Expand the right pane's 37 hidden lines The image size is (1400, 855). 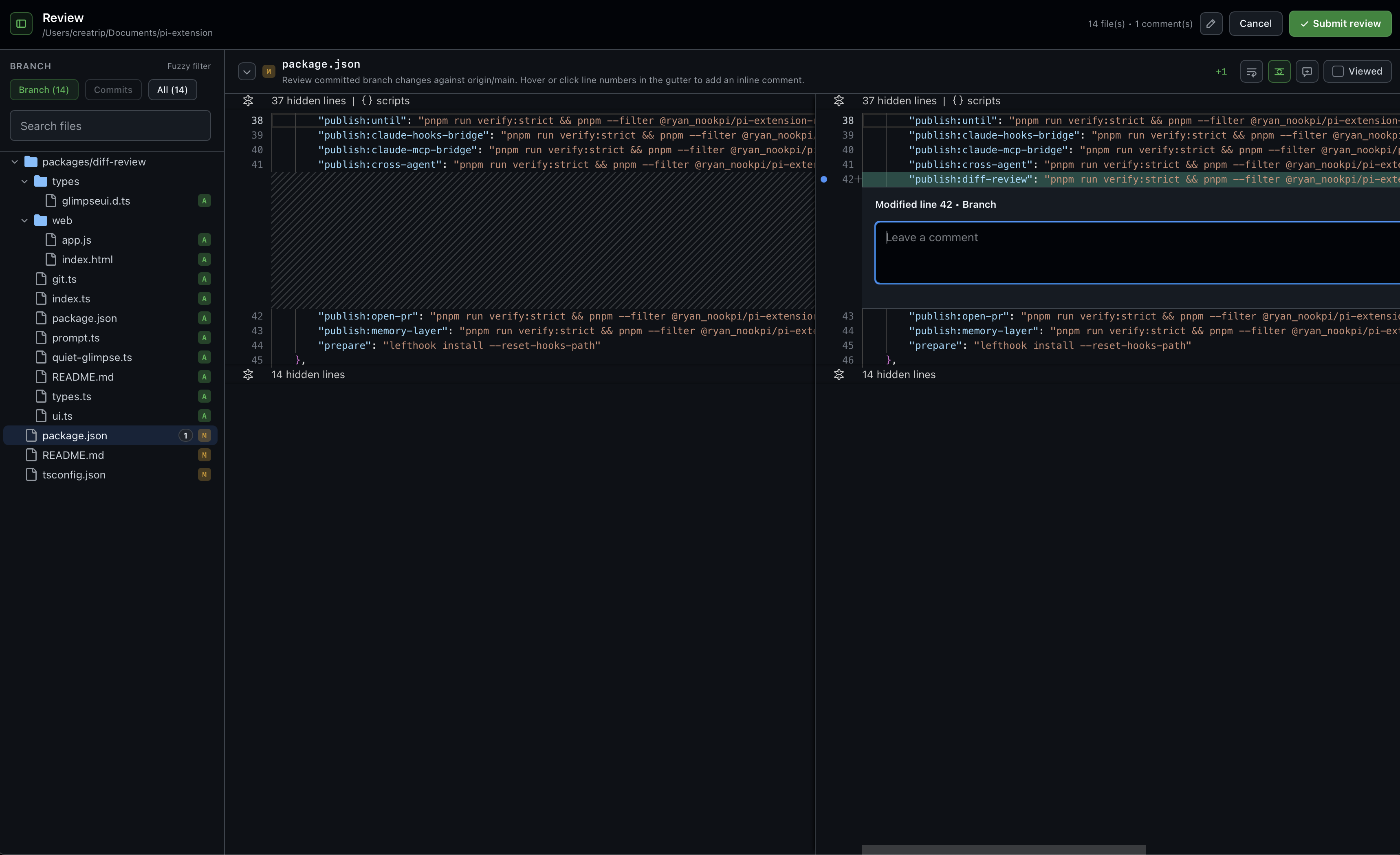839,101
